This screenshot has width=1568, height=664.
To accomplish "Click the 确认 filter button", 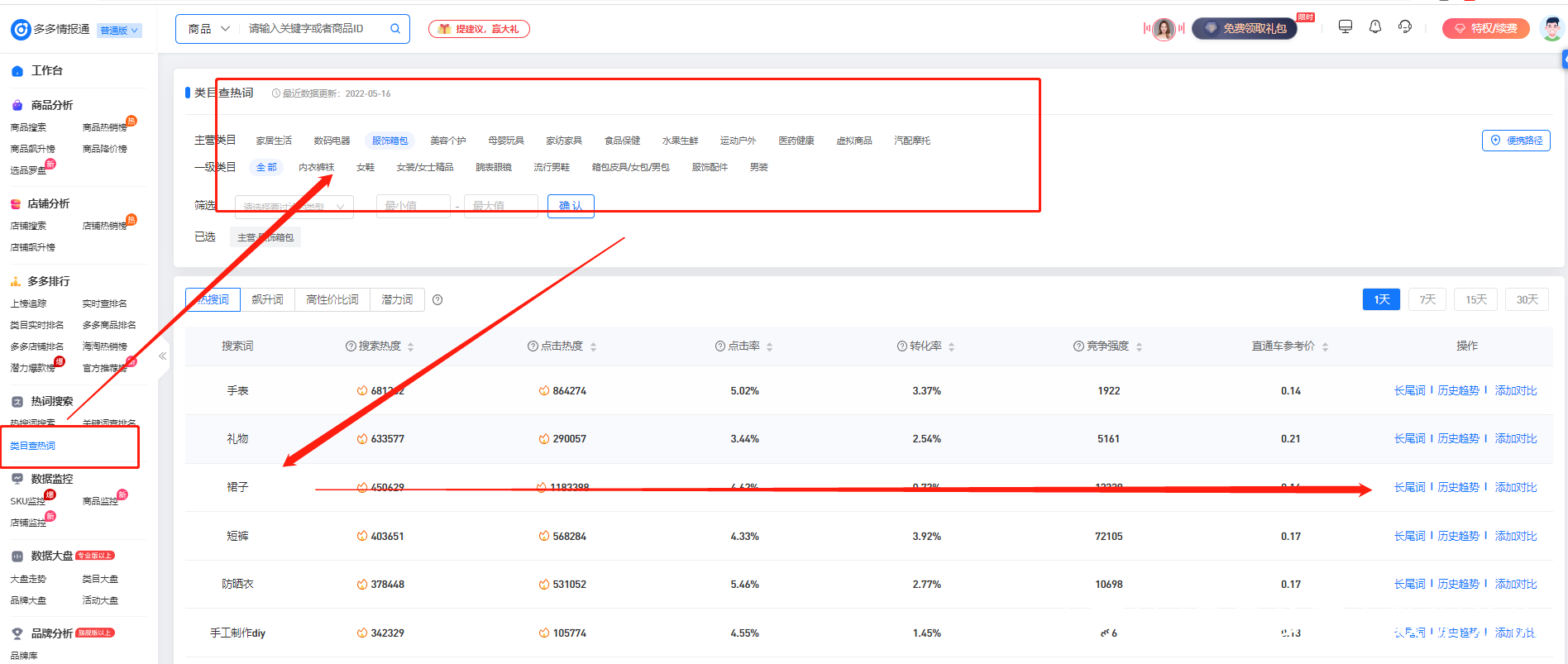I will [571, 206].
